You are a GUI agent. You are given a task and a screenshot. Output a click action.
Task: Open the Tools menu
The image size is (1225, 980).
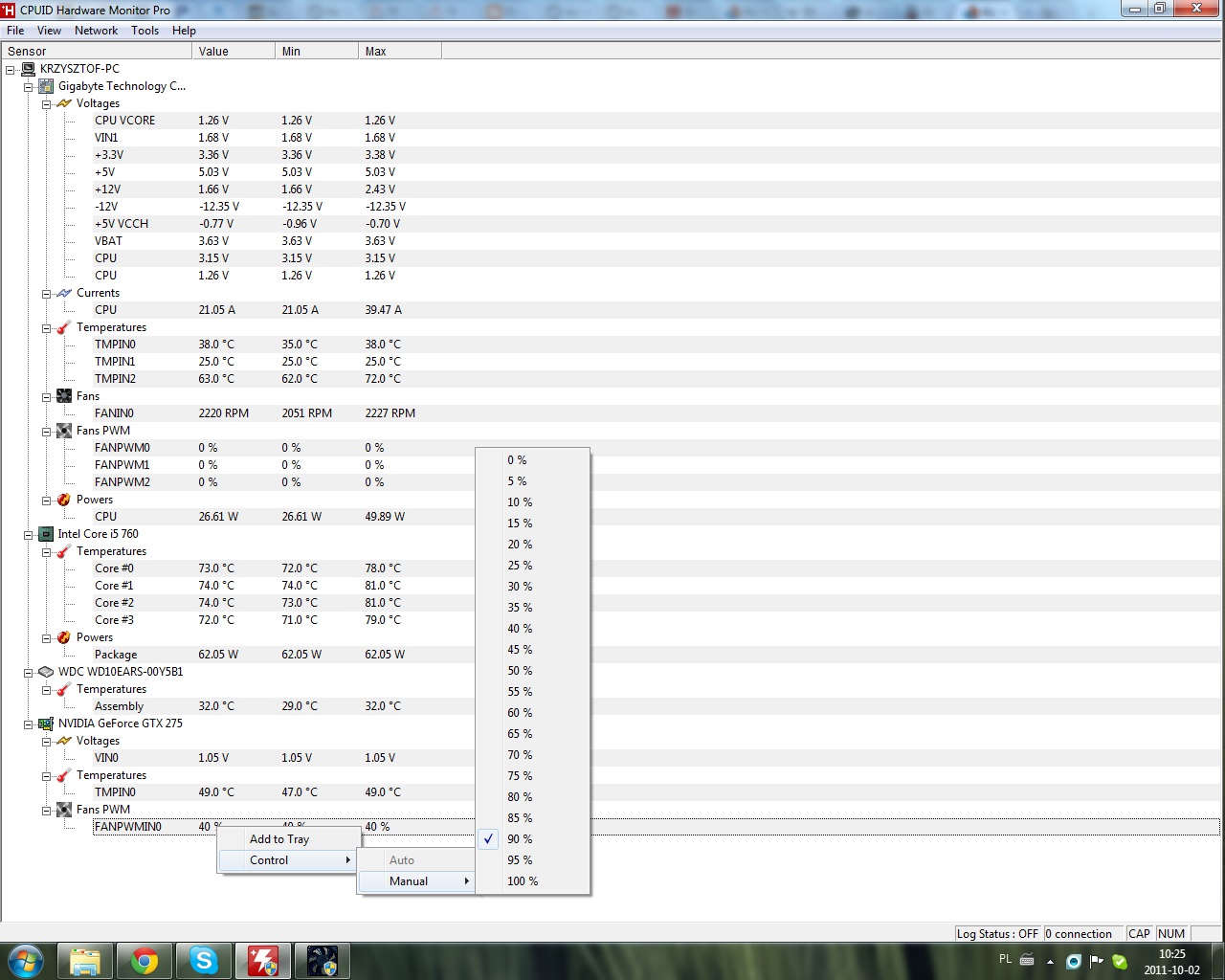point(145,31)
